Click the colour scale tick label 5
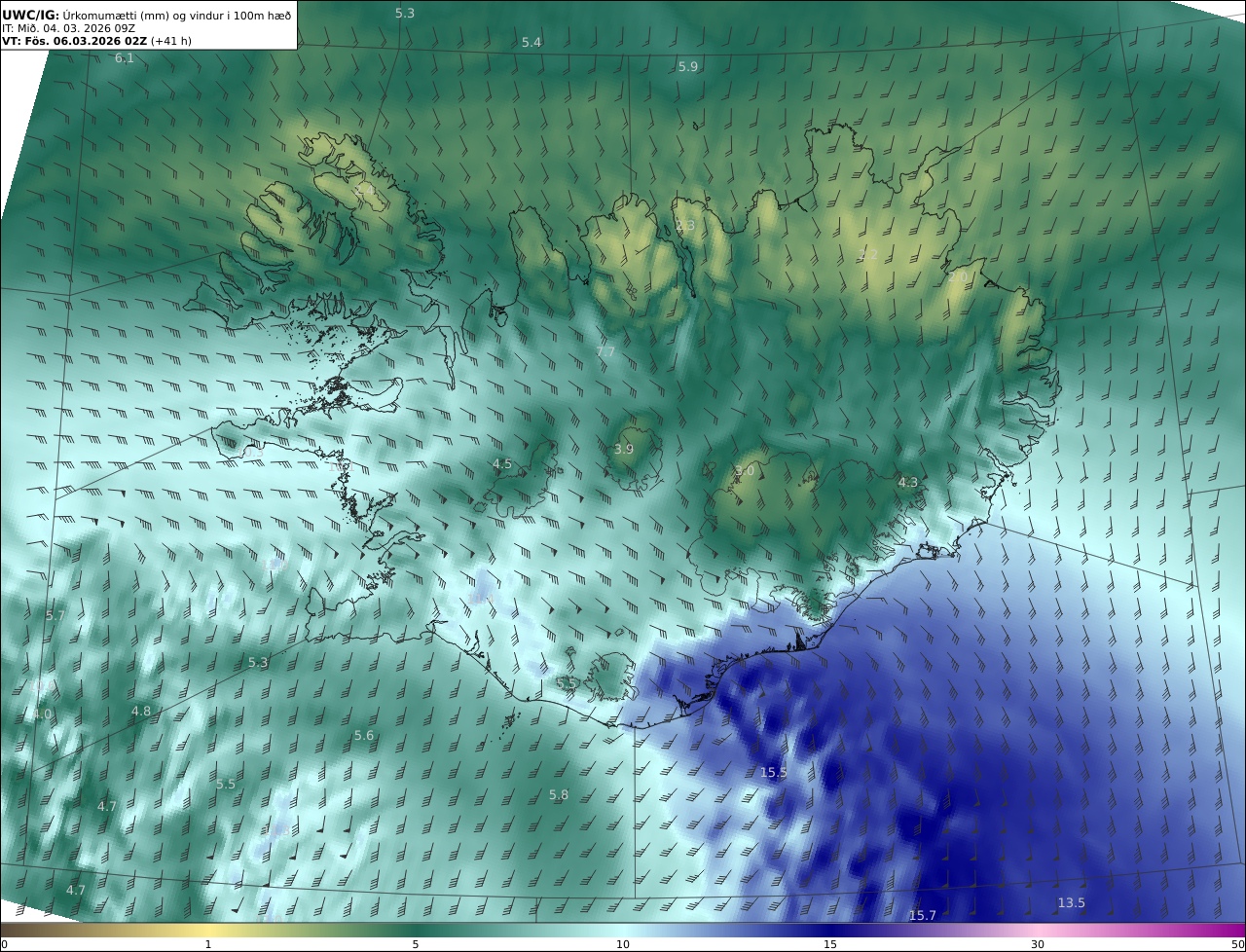Viewport: 1246px width, 952px height. coord(416,945)
